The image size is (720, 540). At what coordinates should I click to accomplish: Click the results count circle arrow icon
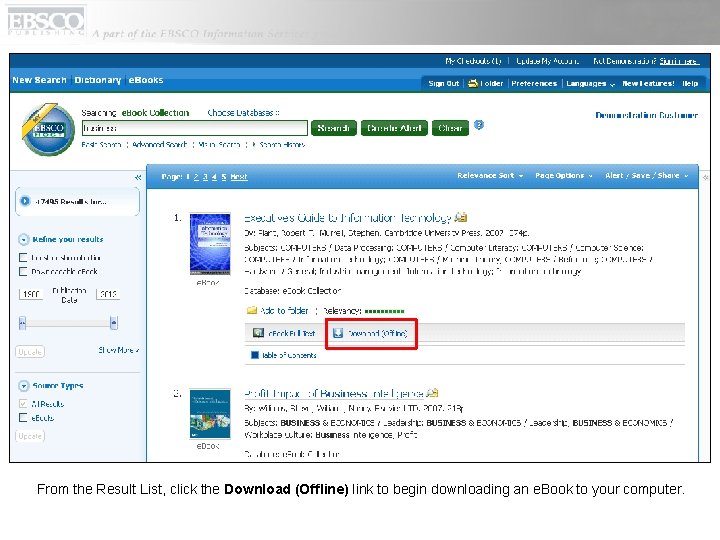pos(25,201)
